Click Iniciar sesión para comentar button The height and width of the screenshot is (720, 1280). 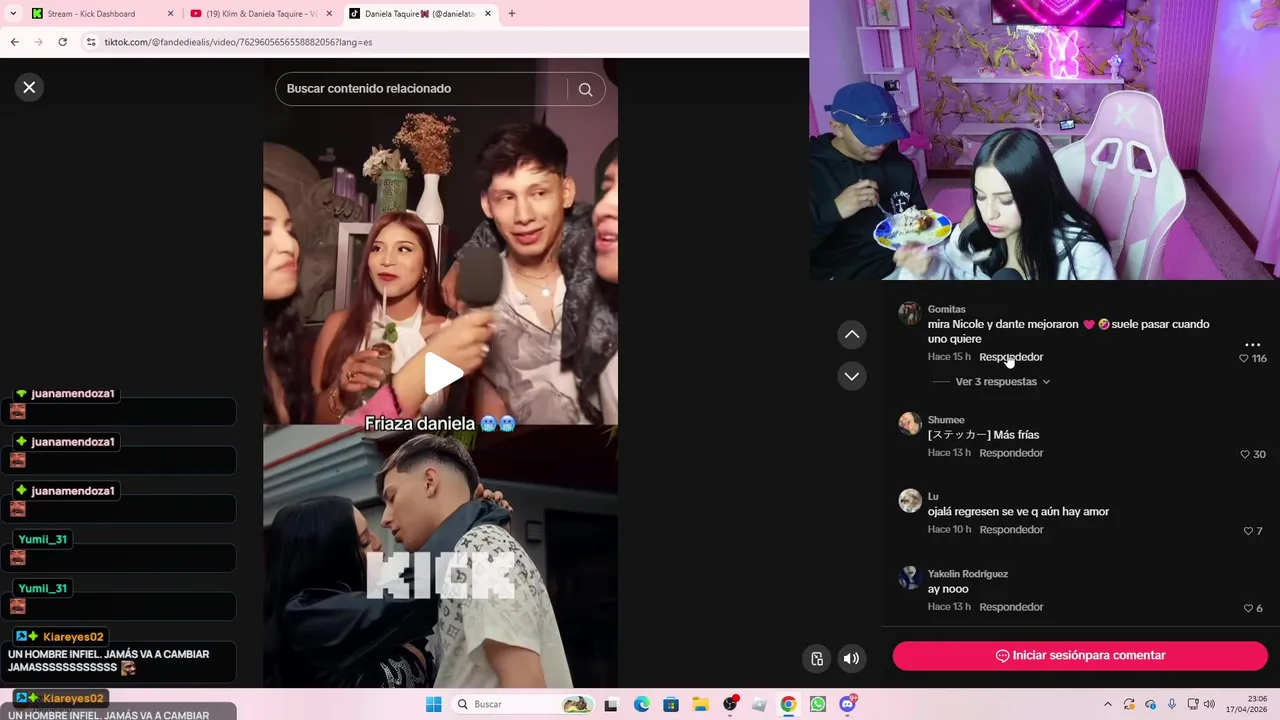pos(1080,656)
